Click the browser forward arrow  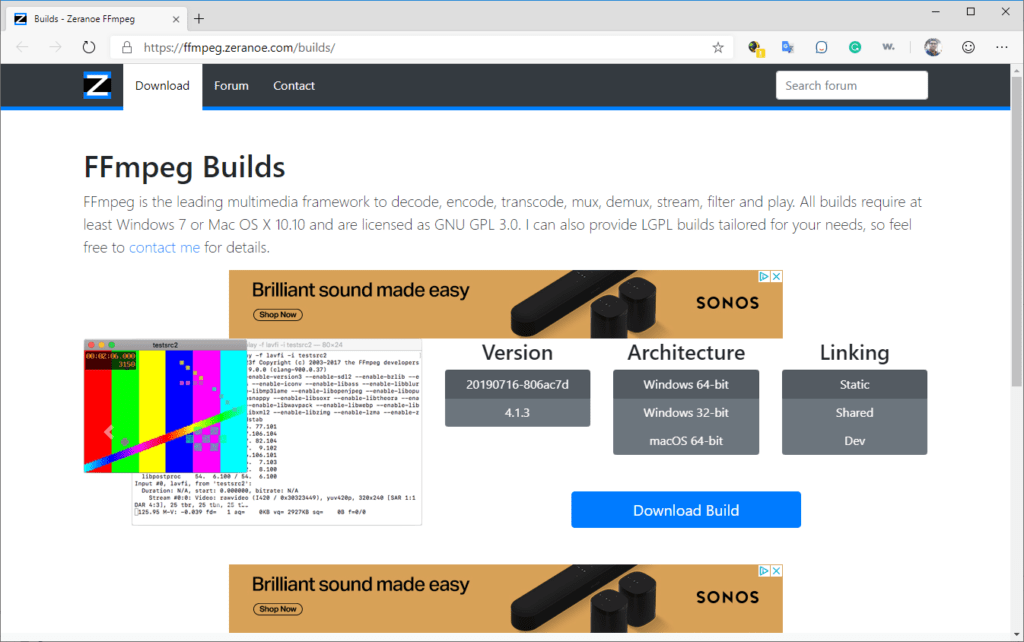[x=56, y=47]
